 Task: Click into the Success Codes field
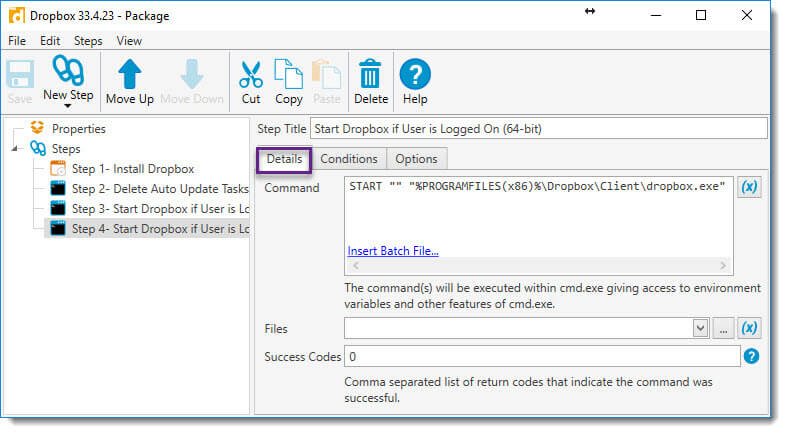click(542, 356)
